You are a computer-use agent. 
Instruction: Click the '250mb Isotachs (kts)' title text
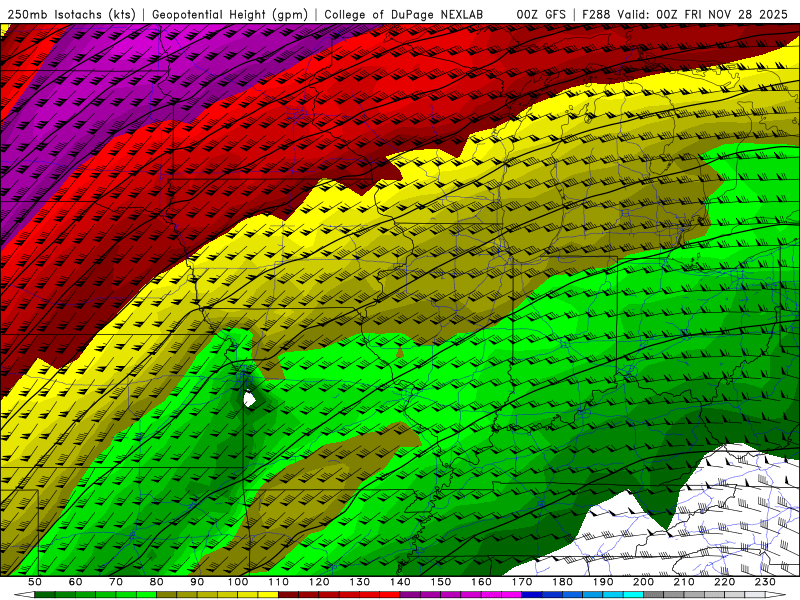coord(72,15)
